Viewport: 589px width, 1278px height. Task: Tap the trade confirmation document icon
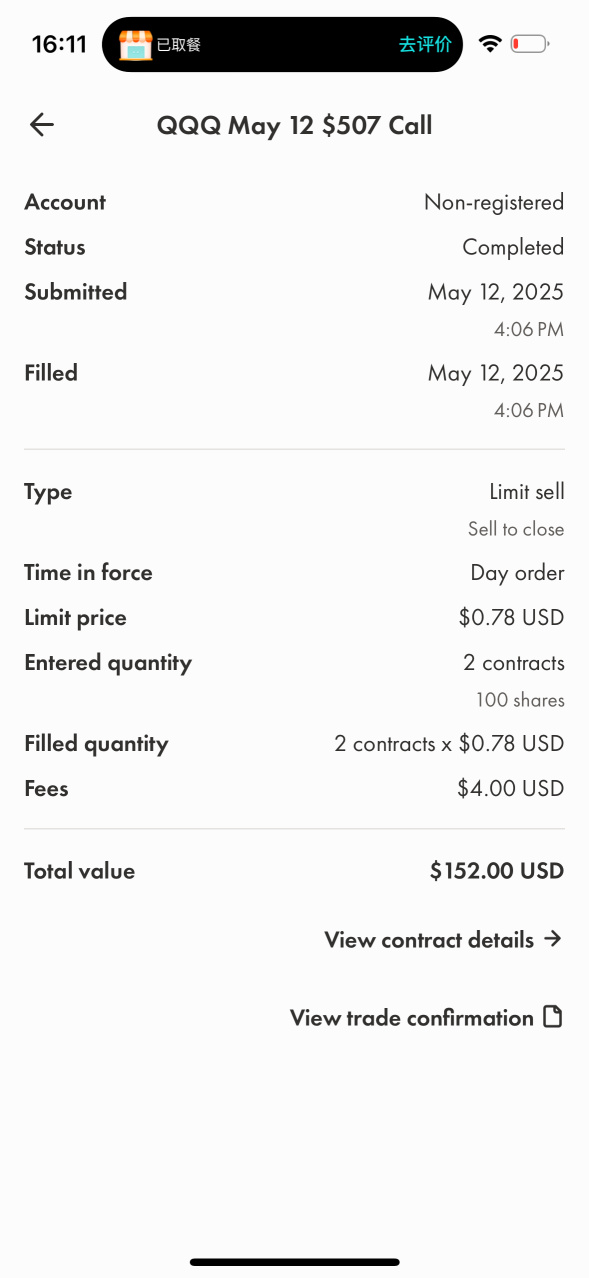(552, 1018)
